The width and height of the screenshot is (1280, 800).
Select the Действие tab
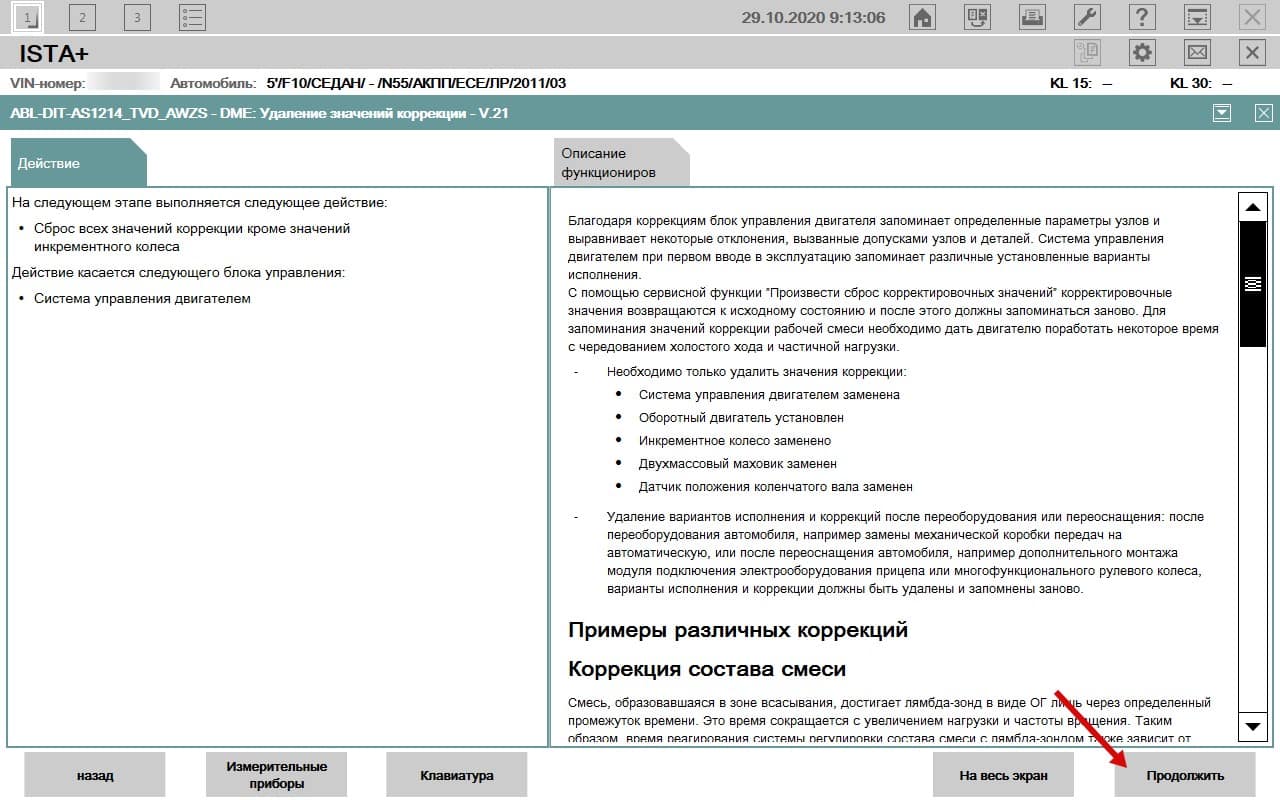click(x=78, y=163)
